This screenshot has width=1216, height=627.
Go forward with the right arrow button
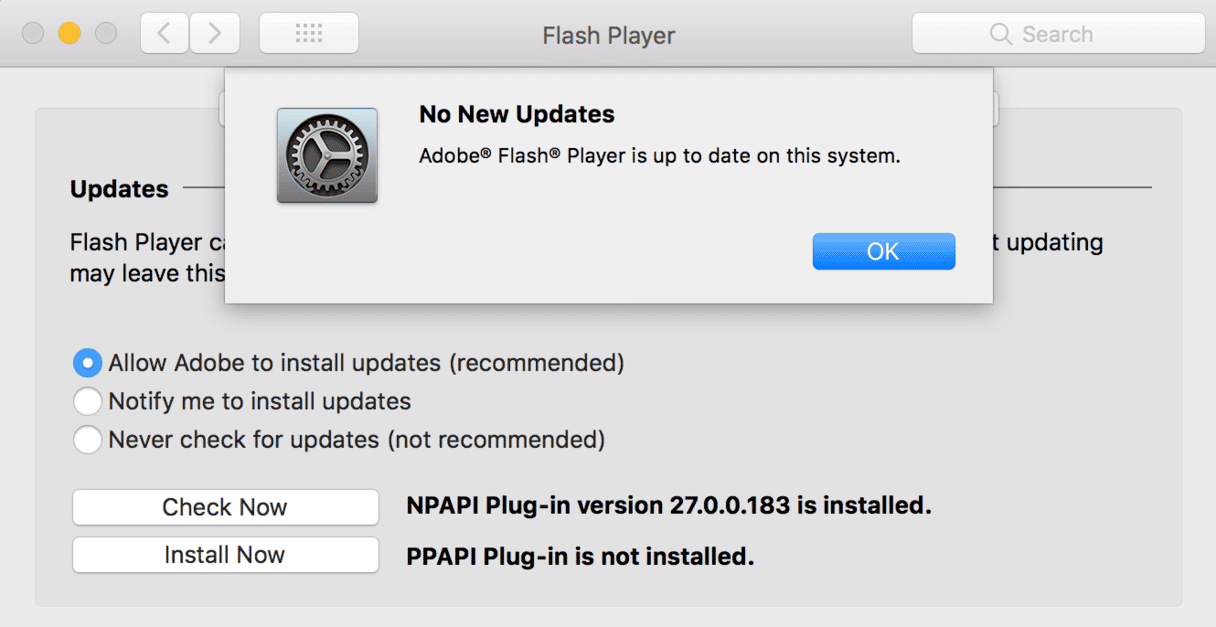(215, 34)
